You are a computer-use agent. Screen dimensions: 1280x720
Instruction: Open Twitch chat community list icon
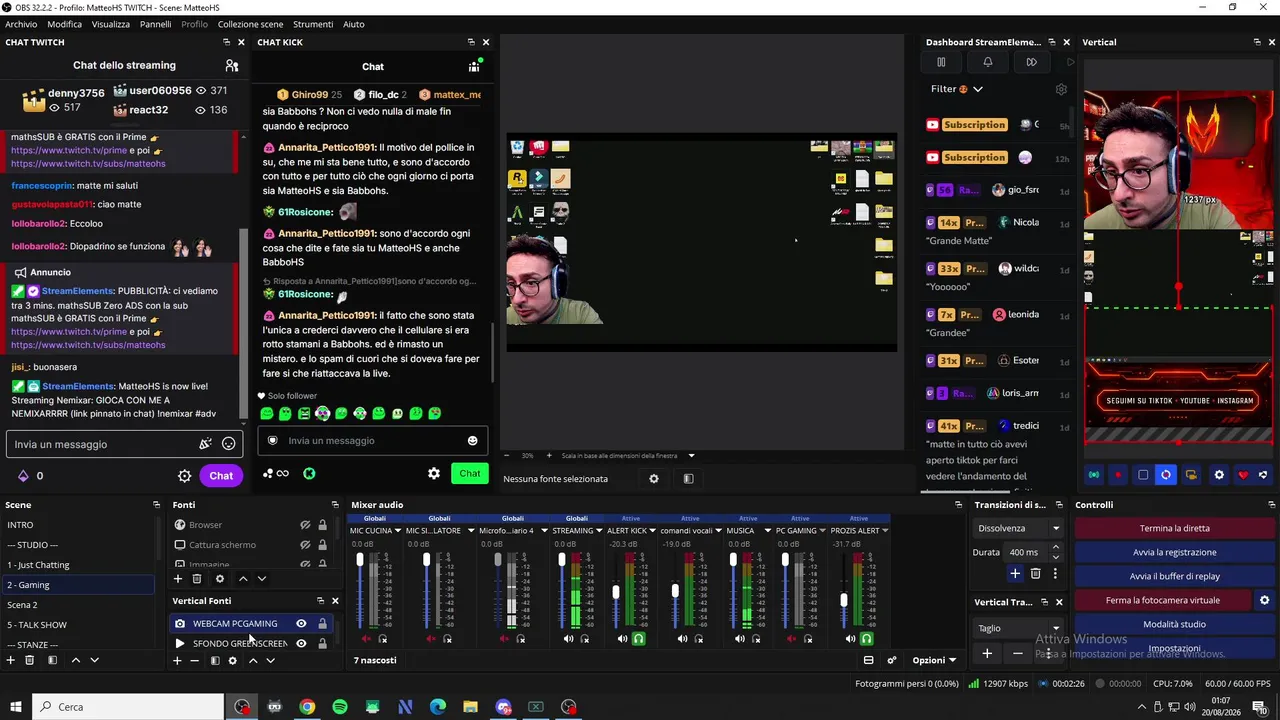tap(232, 66)
